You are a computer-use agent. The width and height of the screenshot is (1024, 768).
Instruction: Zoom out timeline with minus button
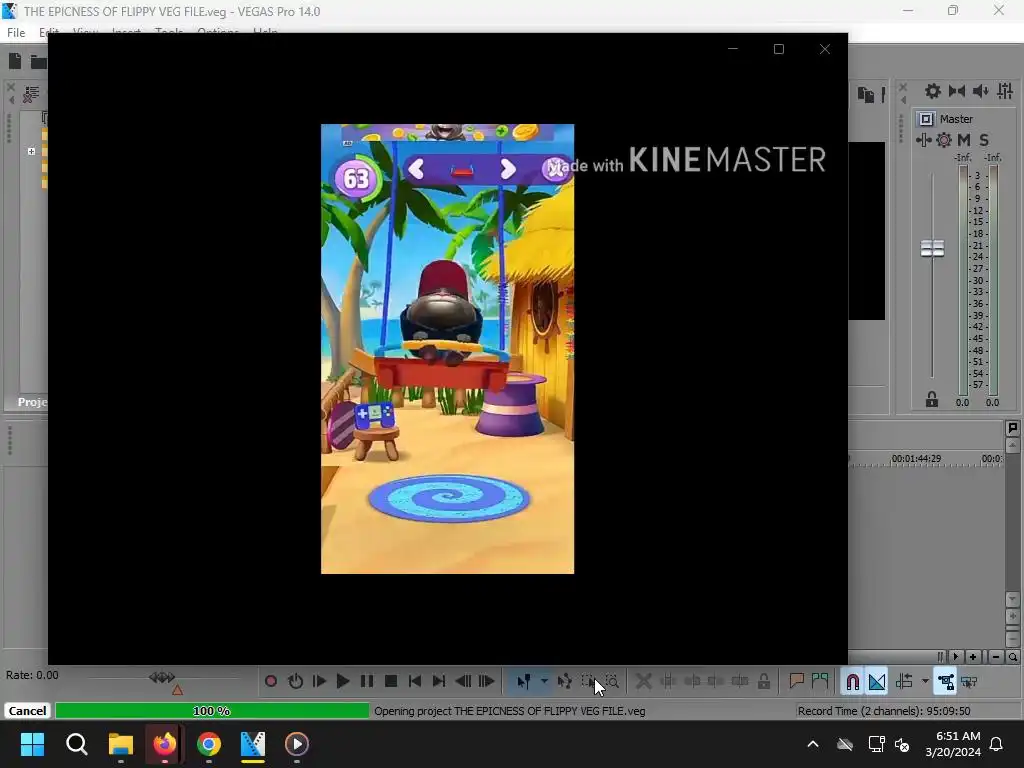996,657
